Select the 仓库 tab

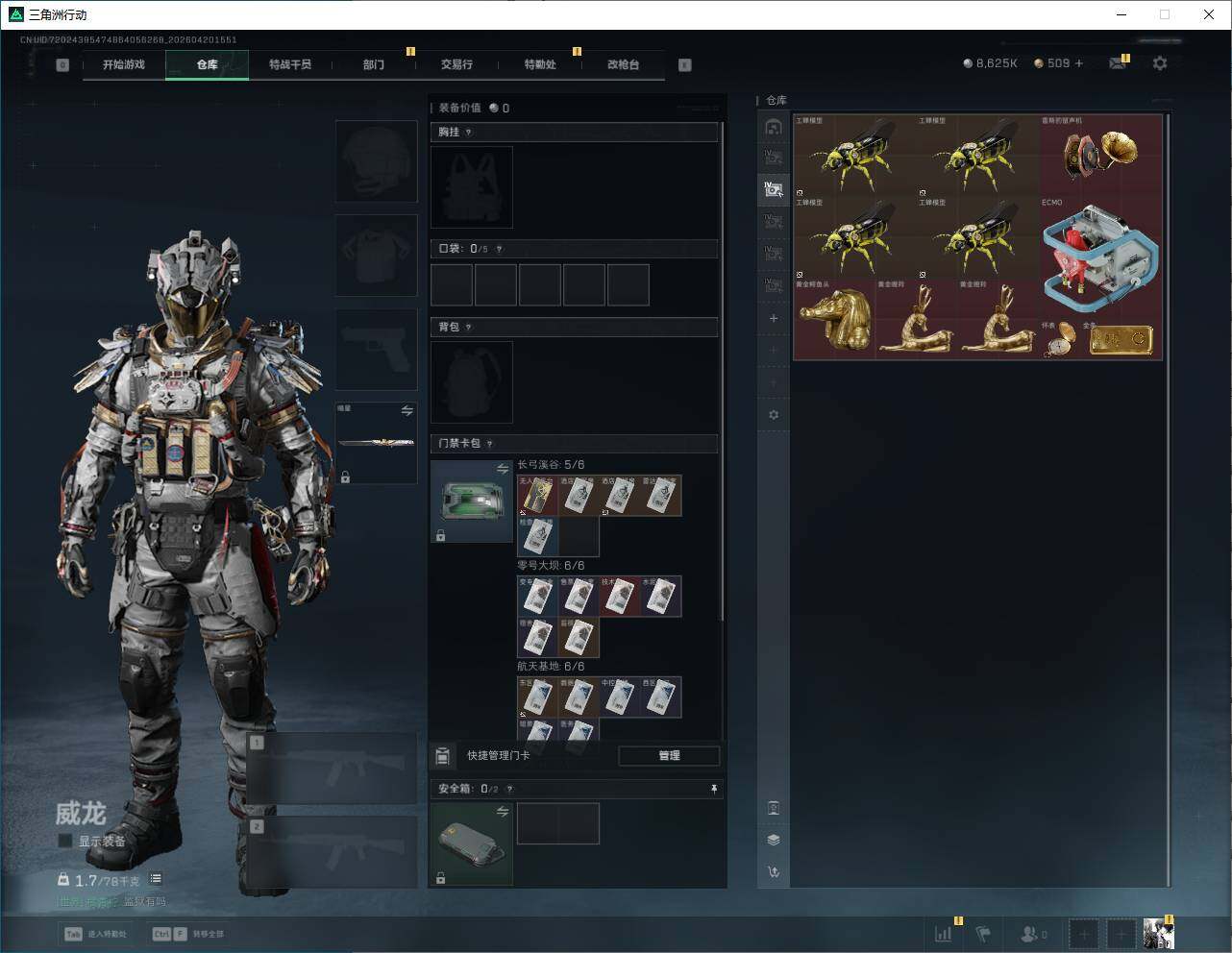point(207,64)
